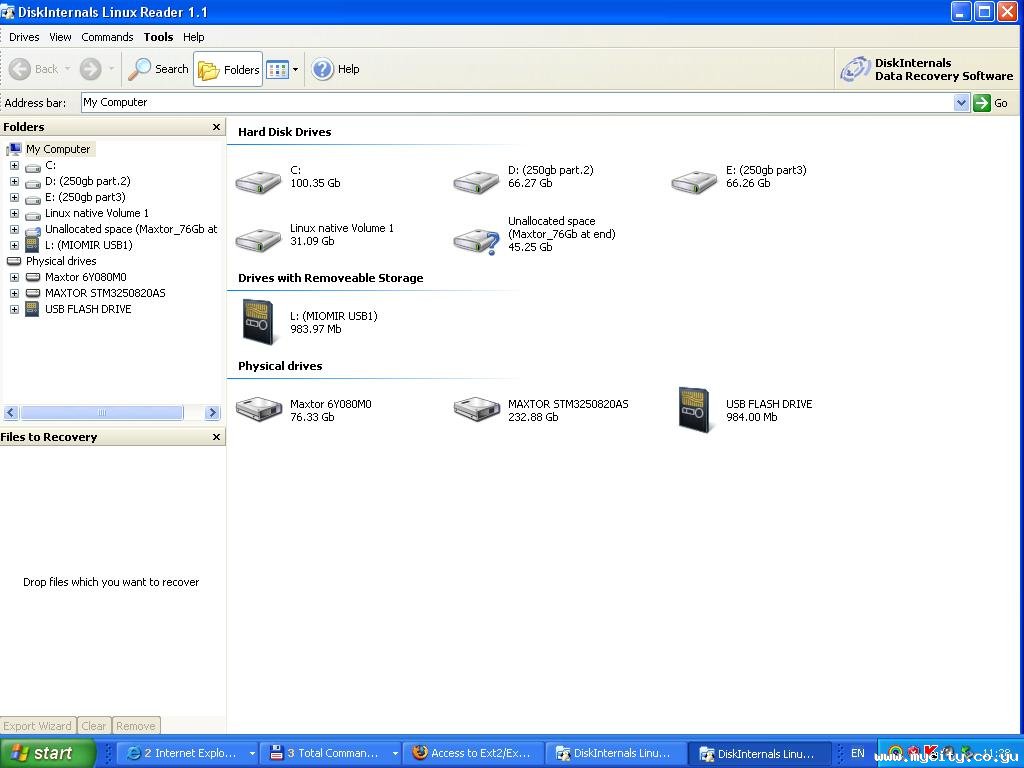Image resolution: width=1024 pixels, height=768 pixels.
Task: Select Physical drives in folder tree
Action: click(x=61, y=261)
